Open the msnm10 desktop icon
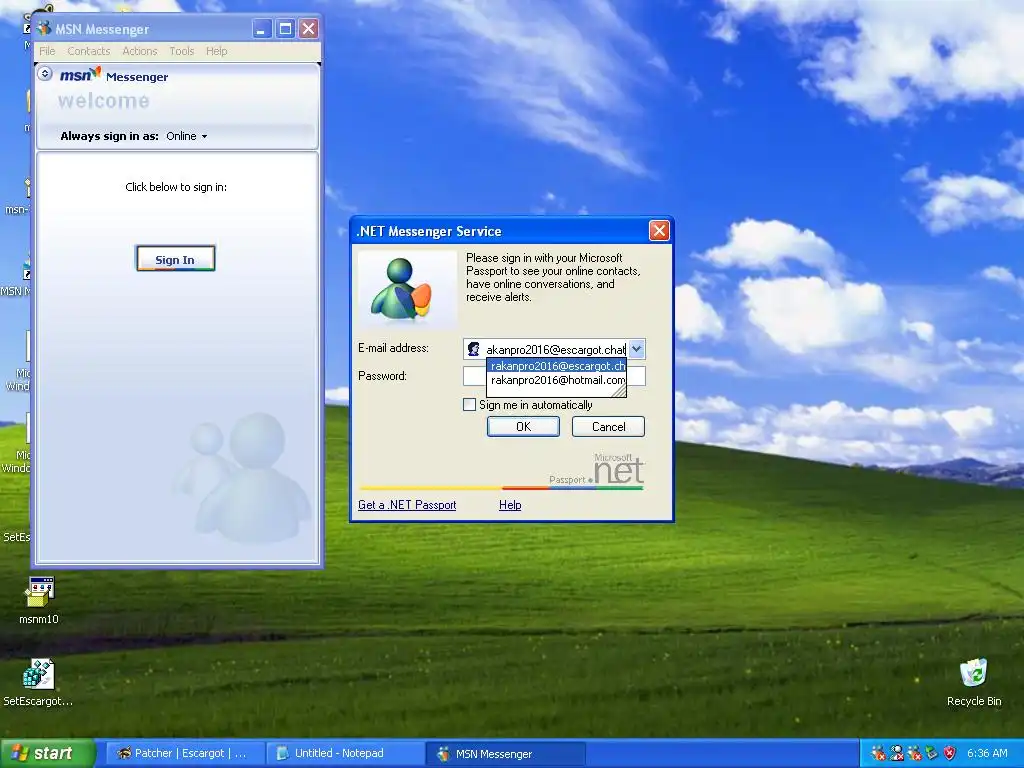Image resolution: width=1024 pixels, height=768 pixels. 39,601
